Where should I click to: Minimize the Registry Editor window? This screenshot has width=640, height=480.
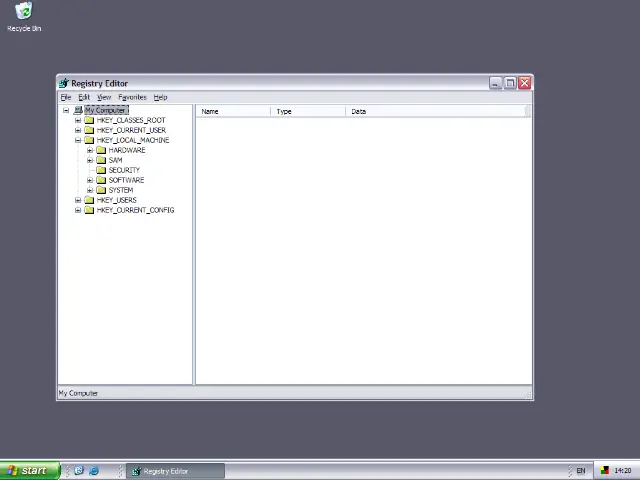(495, 83)
